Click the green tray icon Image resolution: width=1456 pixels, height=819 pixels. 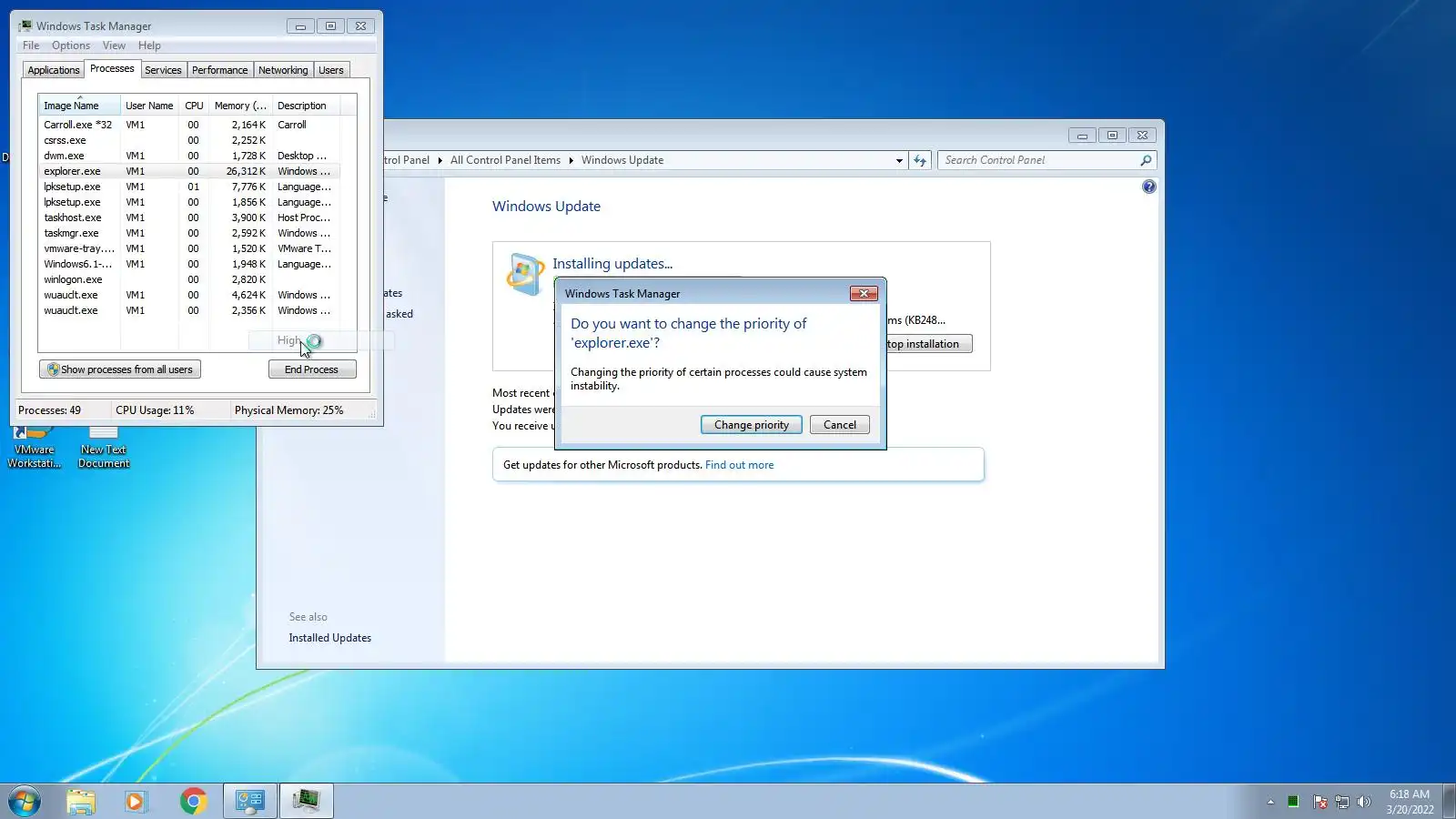1293,802
